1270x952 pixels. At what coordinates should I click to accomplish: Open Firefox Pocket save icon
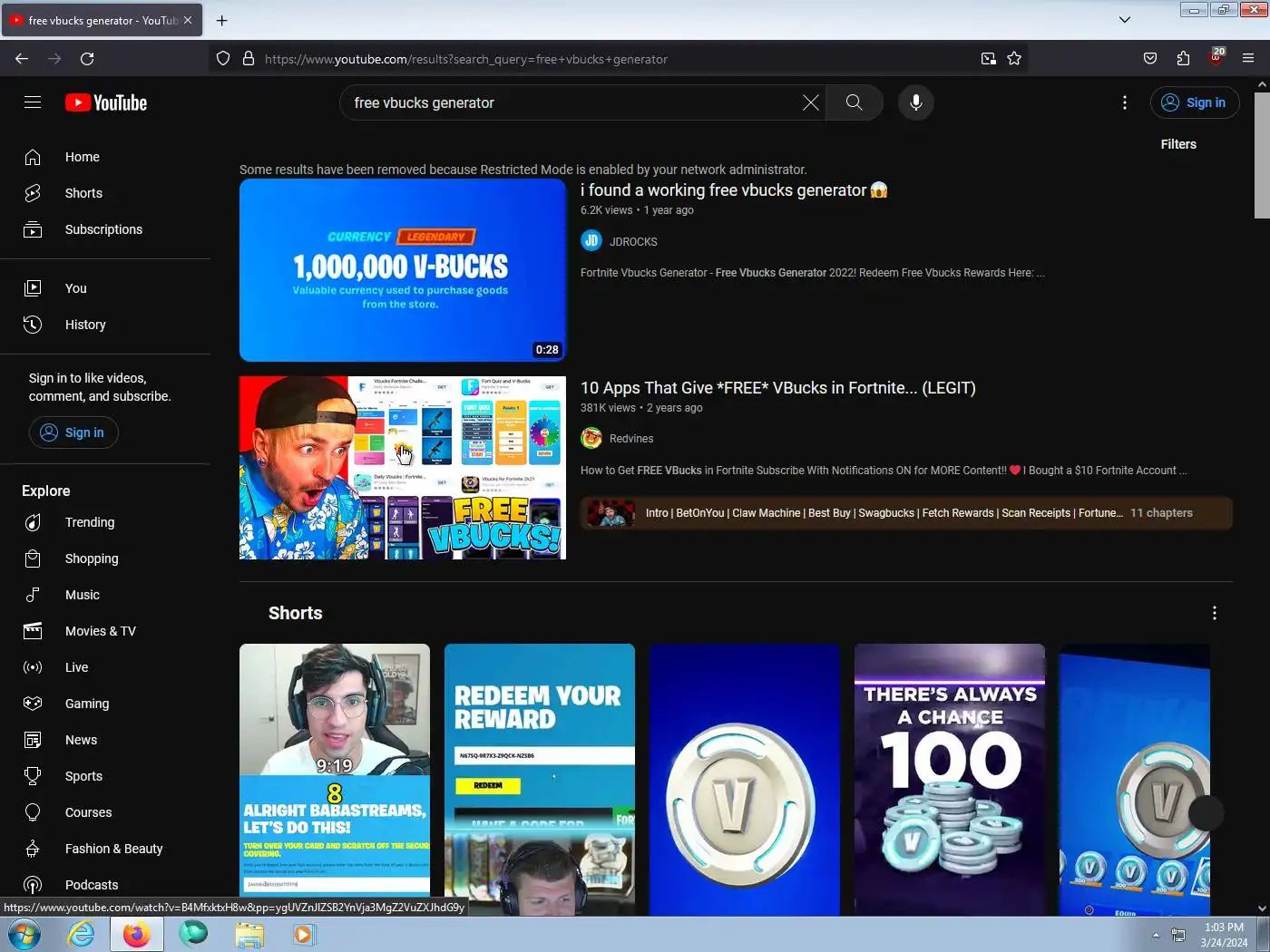point(1150,59)
